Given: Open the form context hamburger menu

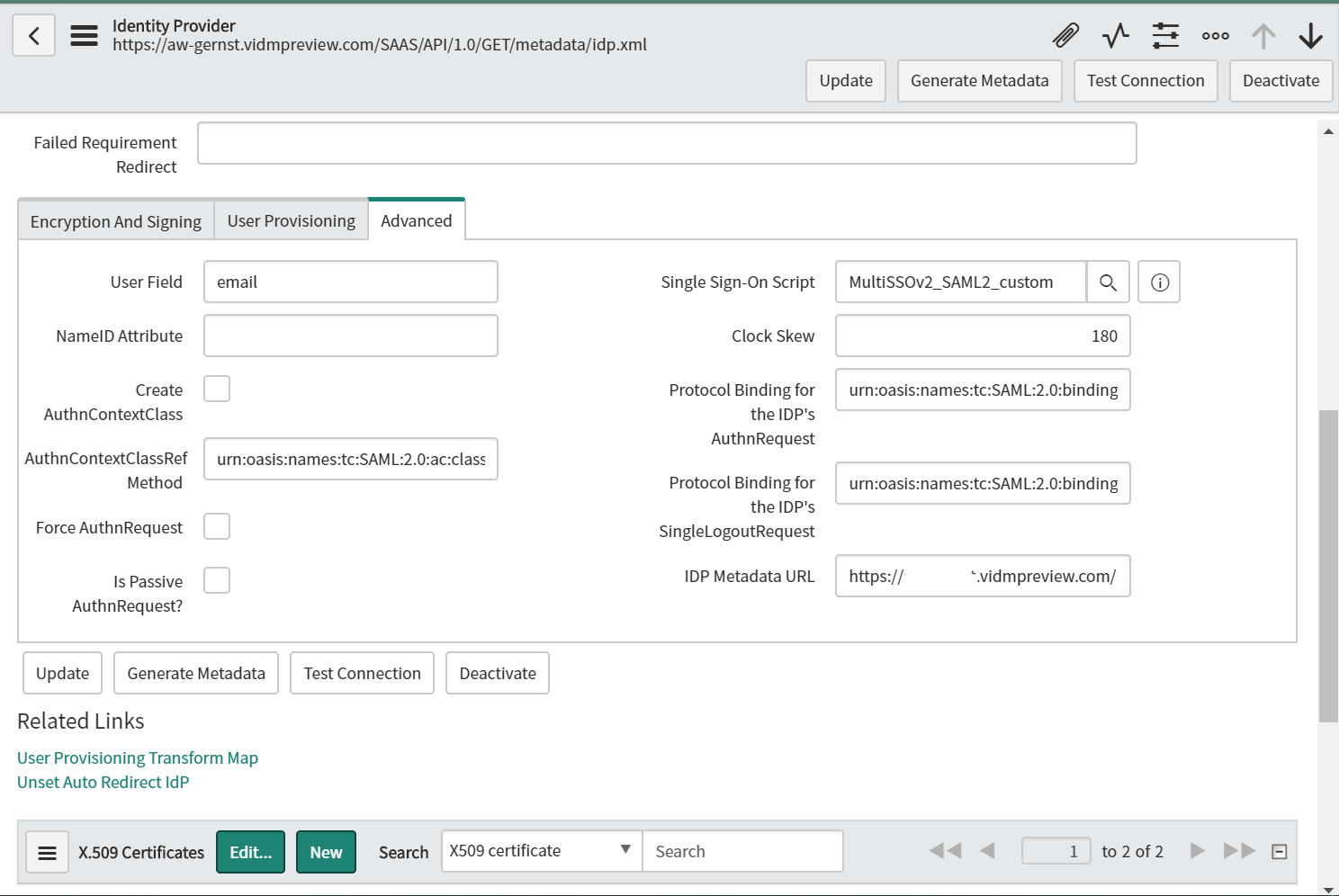Looking at the screenshot, I should 85,36.
